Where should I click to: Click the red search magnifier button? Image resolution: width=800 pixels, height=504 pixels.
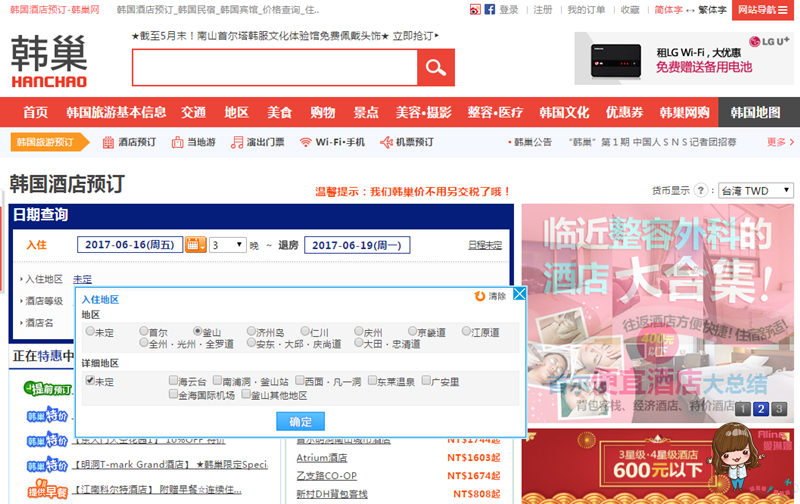(436, 67)
